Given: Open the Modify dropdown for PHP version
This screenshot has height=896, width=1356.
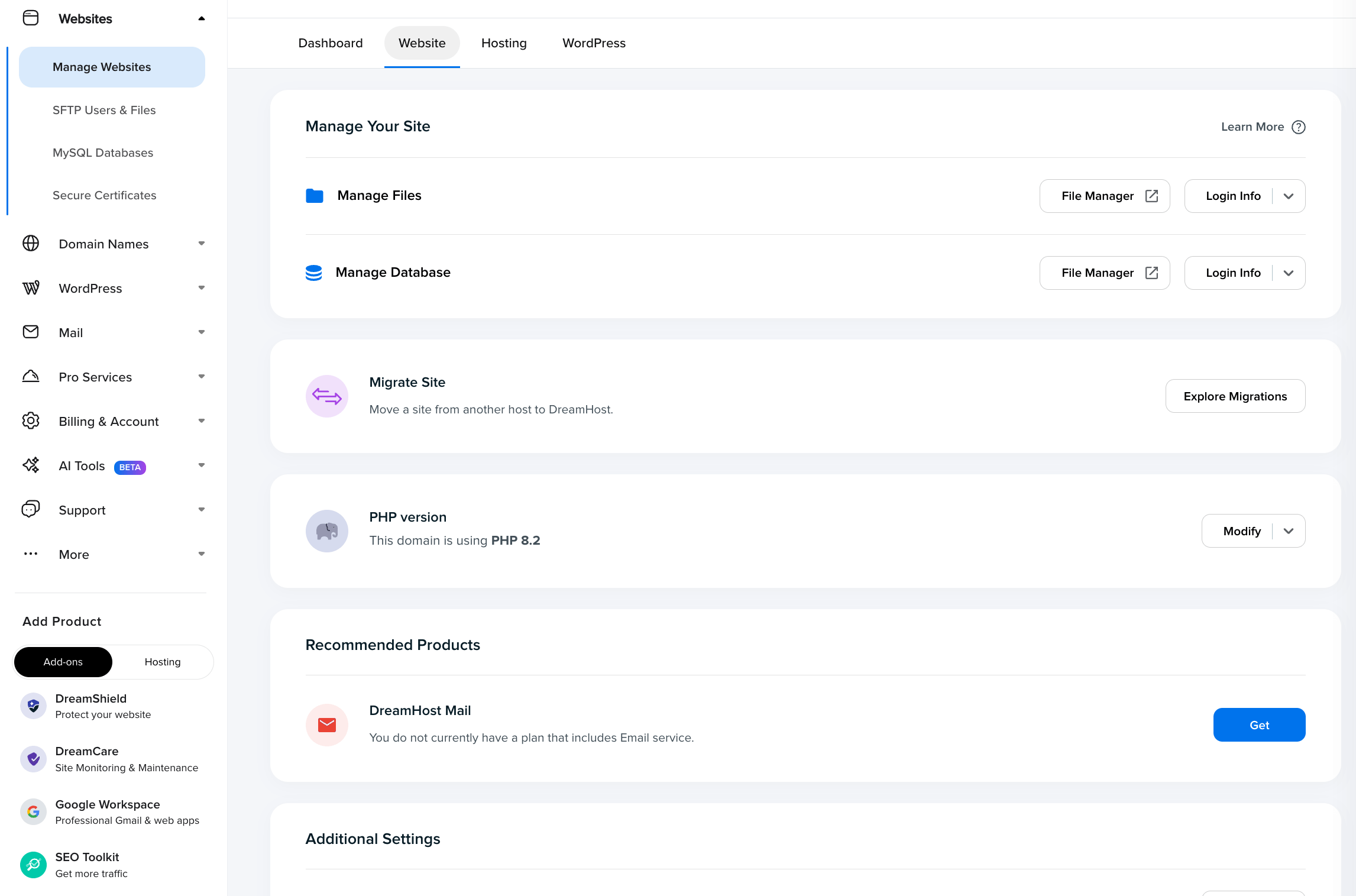Looking at the screenshot, I should (x=1288, y=531).
